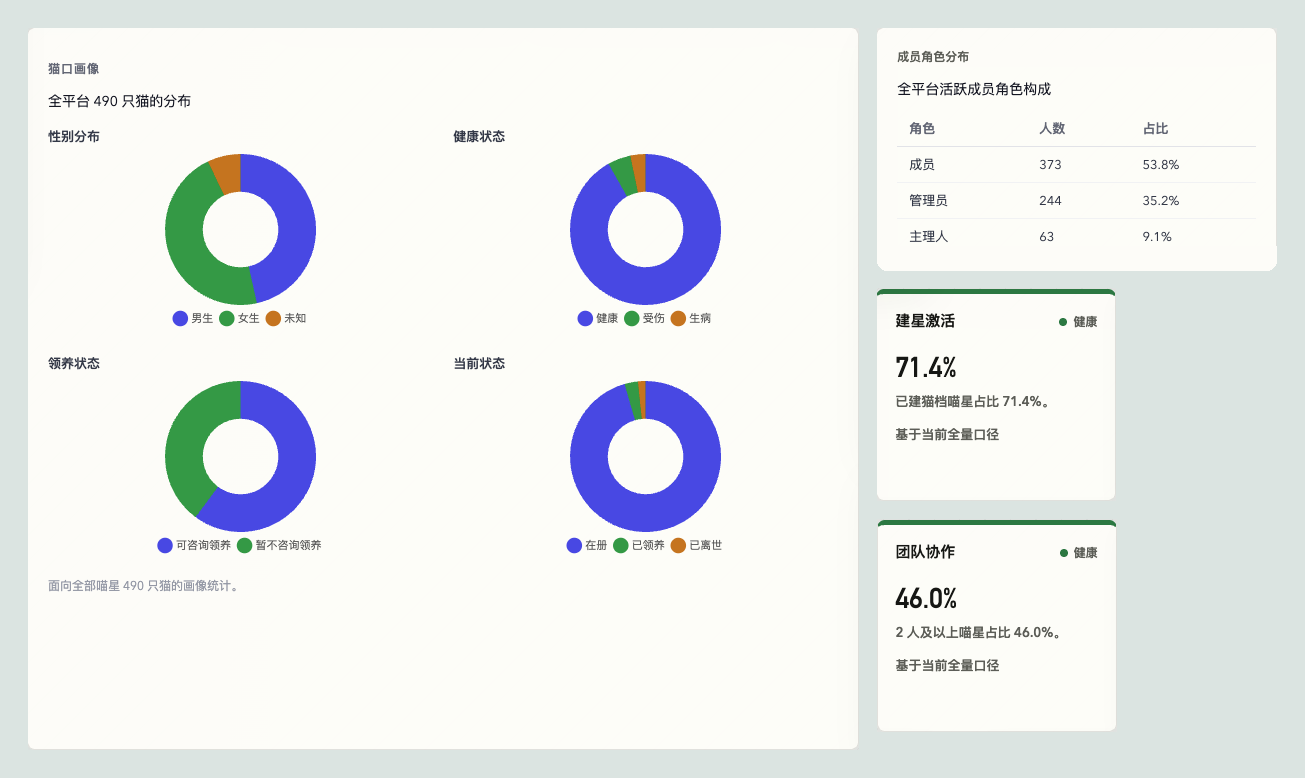
Task: Toggle the 已领养 legend entry
Action: pos(639,545)
